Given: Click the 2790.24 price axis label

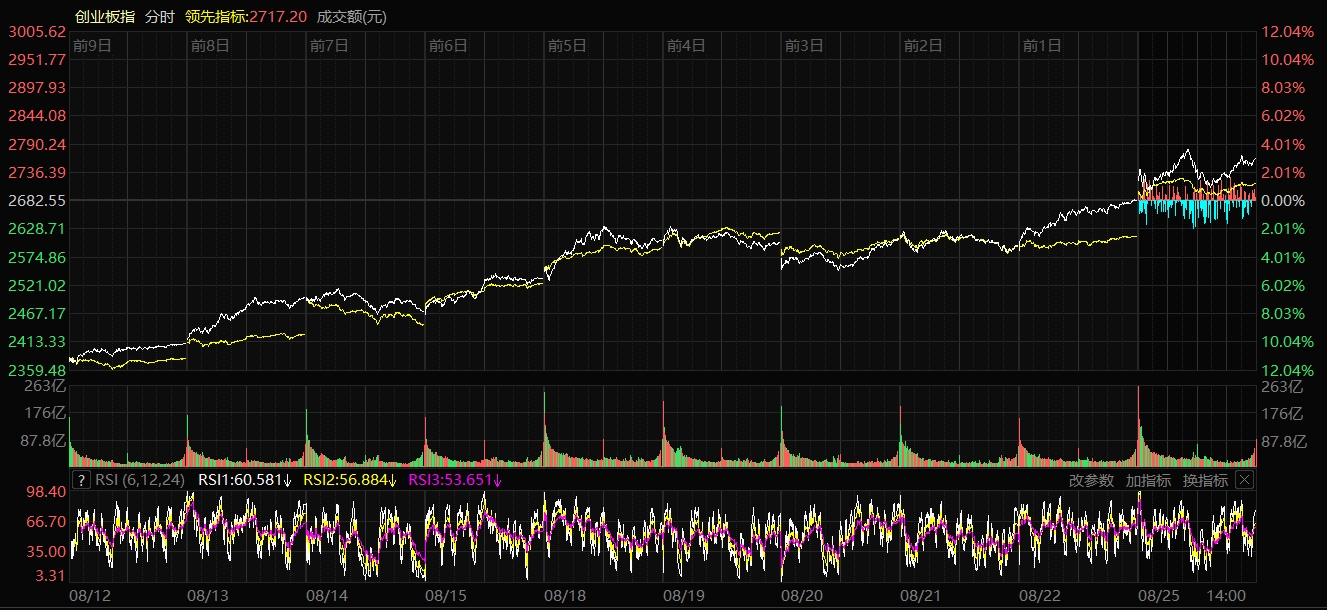Looking at the screenshot, I should click(37, 144).
